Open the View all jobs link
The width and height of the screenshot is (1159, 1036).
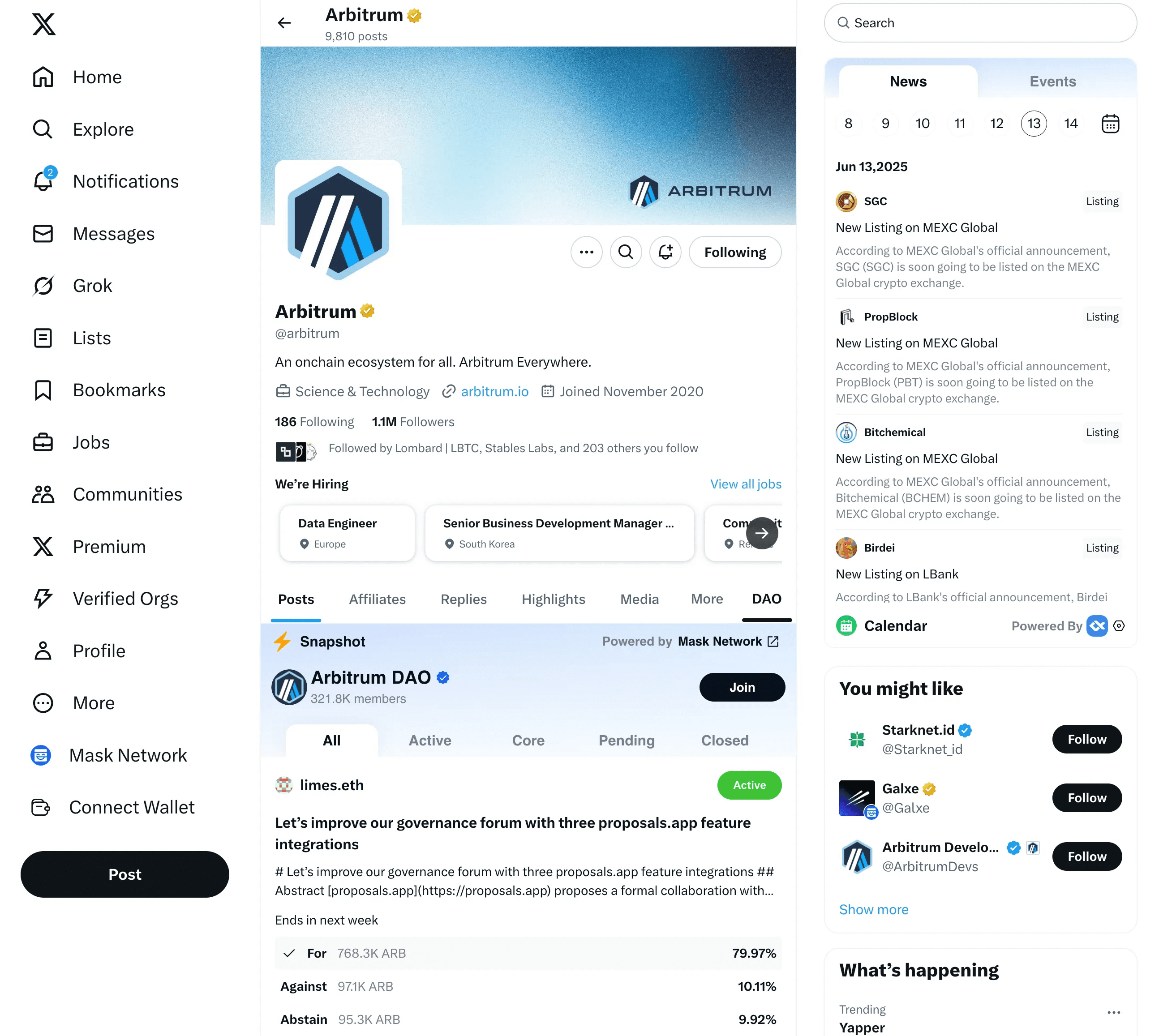tap(745, 484)
